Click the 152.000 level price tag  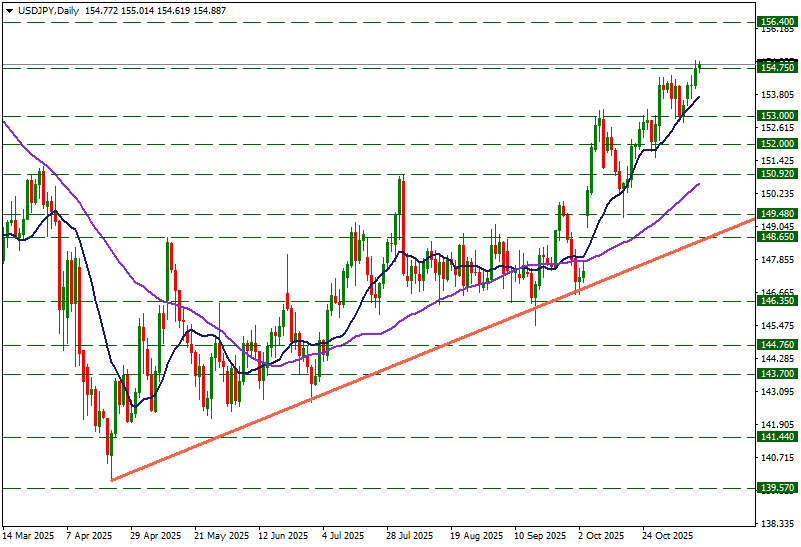point(776,144)
